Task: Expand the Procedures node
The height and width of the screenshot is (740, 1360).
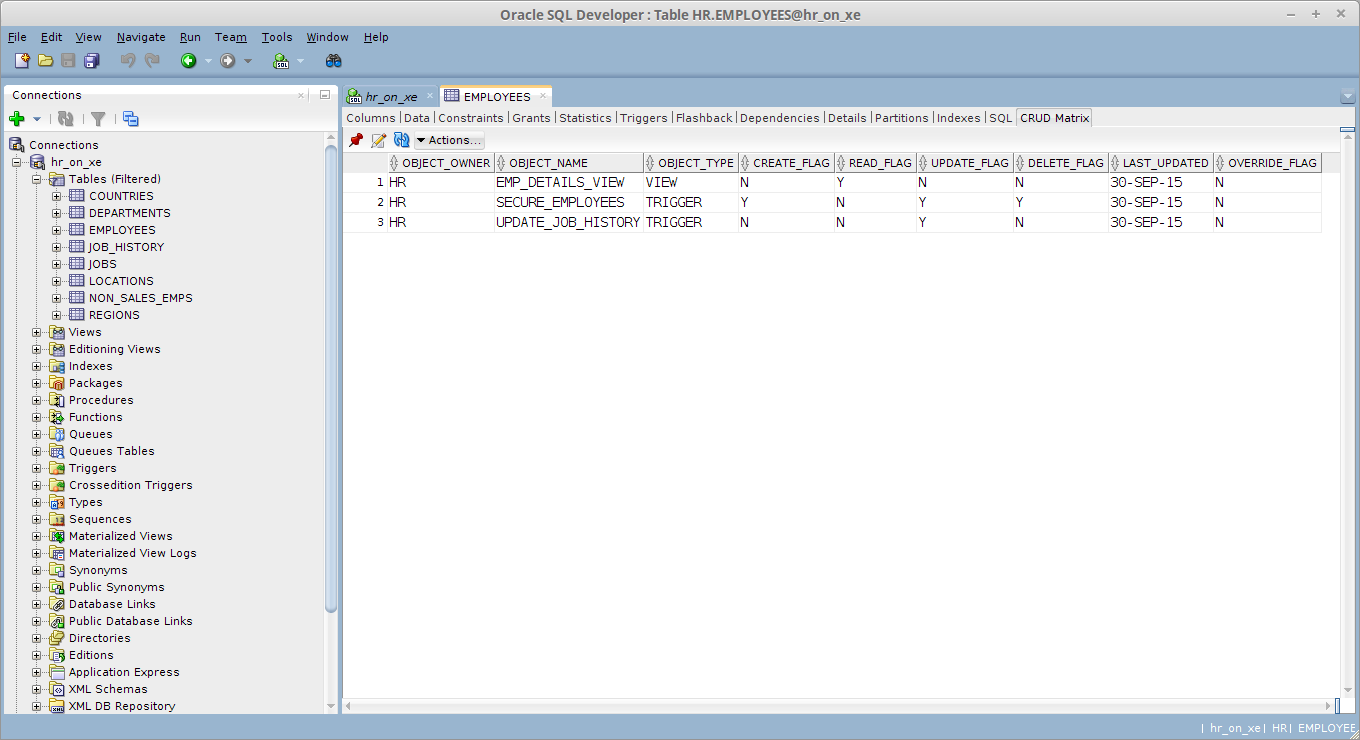Action: [37, 400]
